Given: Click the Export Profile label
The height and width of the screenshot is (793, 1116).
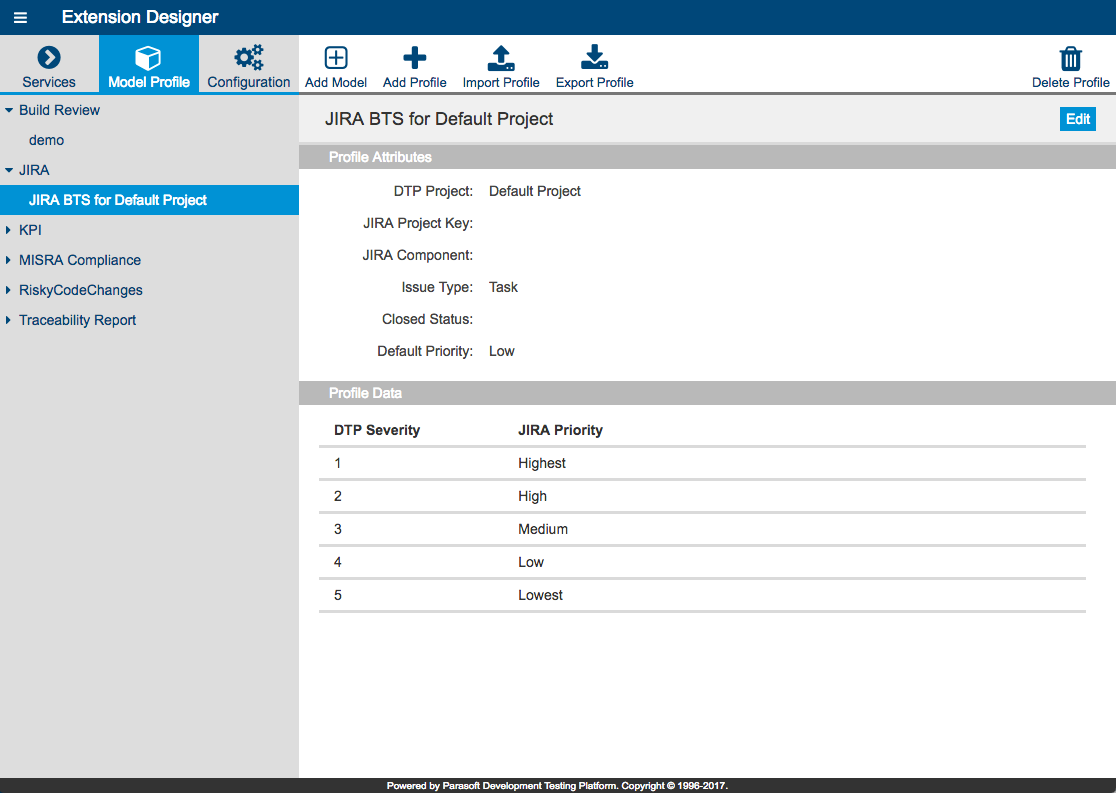Looking at the screenshot, I should pos(594,83).
